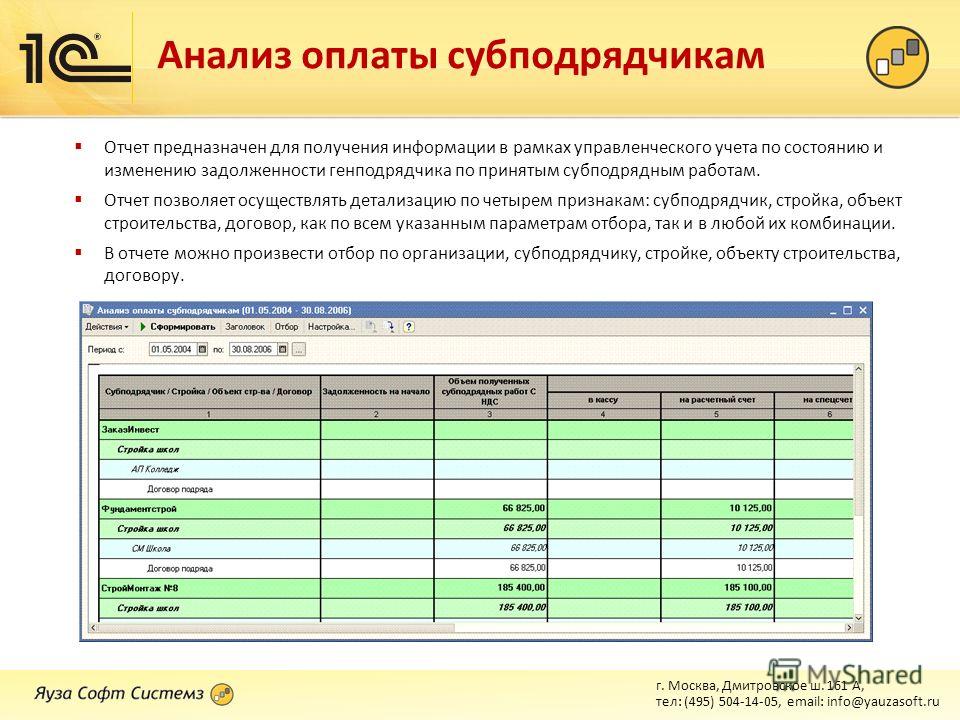Click the period start date field 01.05.2004

tap(173, 350)
